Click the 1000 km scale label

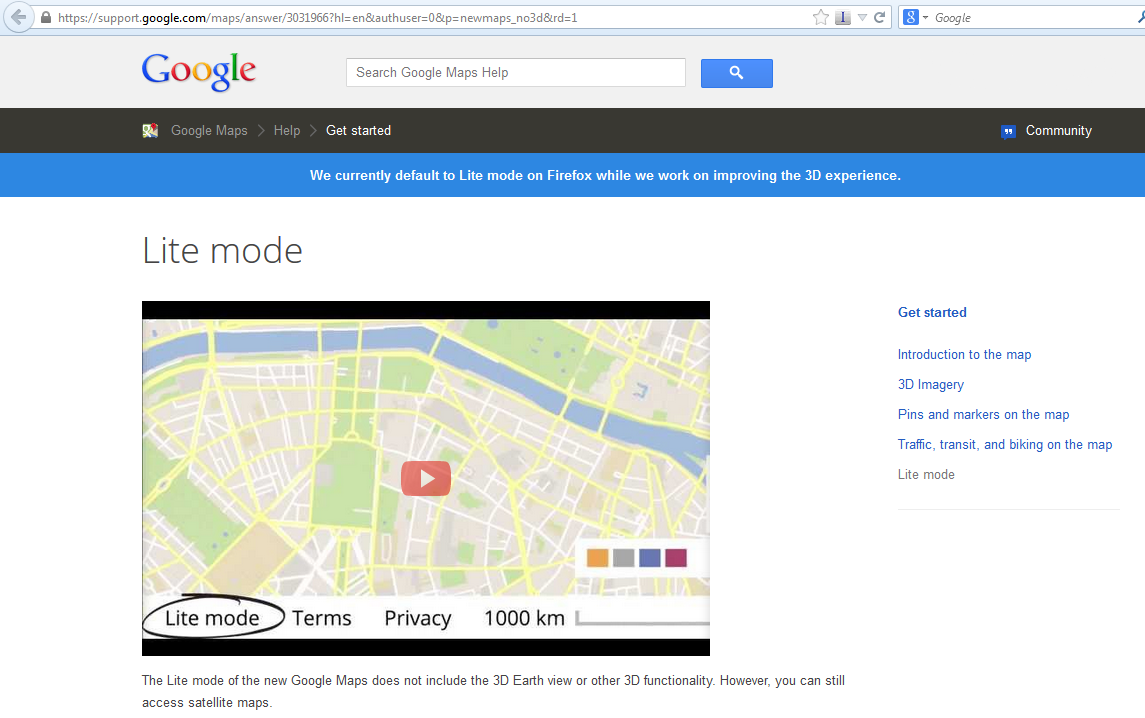click(x=524, y=618)
